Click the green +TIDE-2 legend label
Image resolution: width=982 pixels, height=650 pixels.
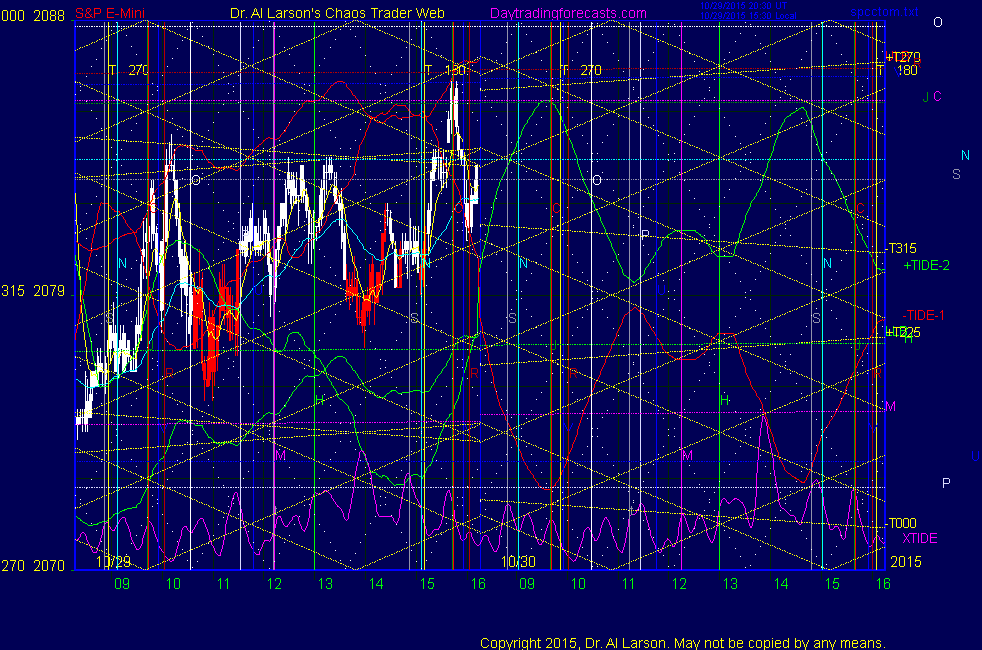click(925, 266)
